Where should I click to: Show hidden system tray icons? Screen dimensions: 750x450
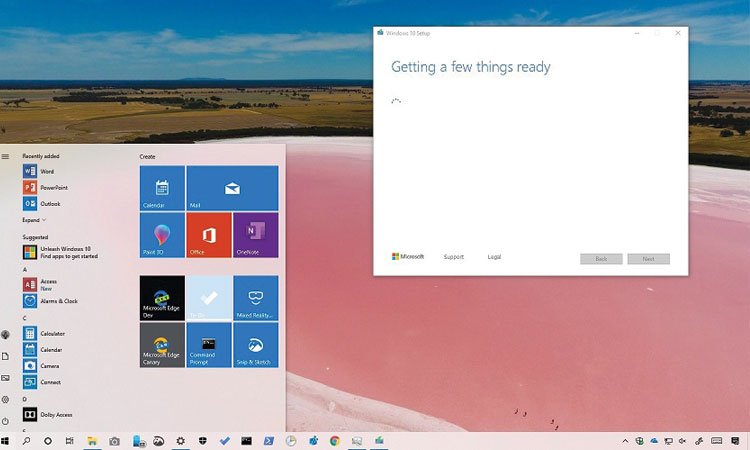[625, 441]
